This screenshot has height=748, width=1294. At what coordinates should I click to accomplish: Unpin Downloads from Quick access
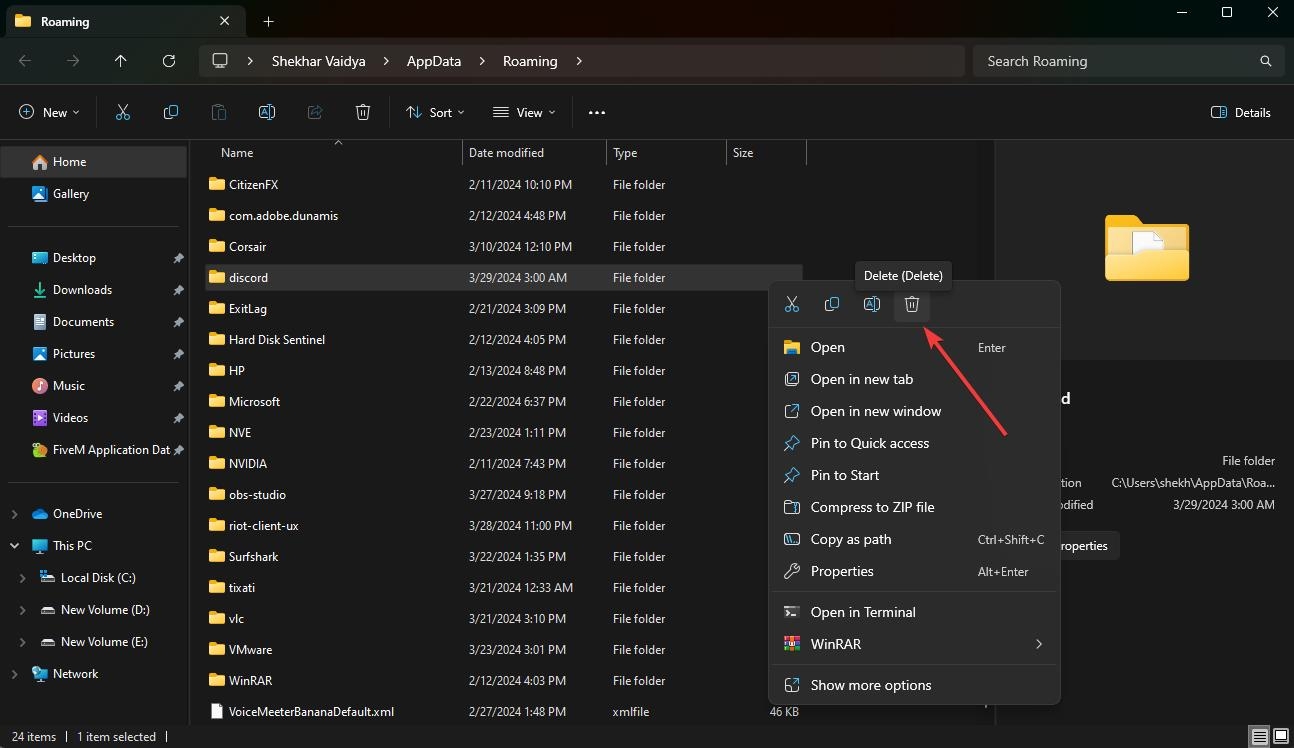[x=178, y=290]
